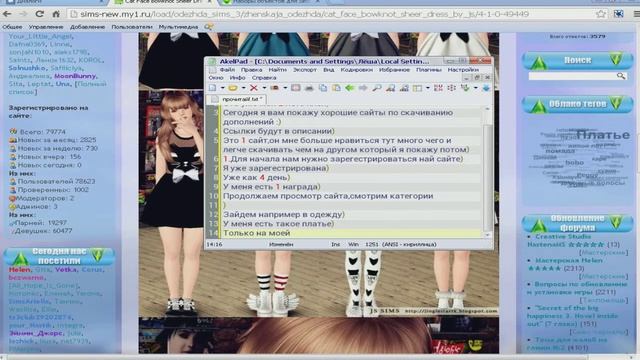This screenshot has height=360, width=640.
Task: Click the browser Forward arrow
Action: 23,14
